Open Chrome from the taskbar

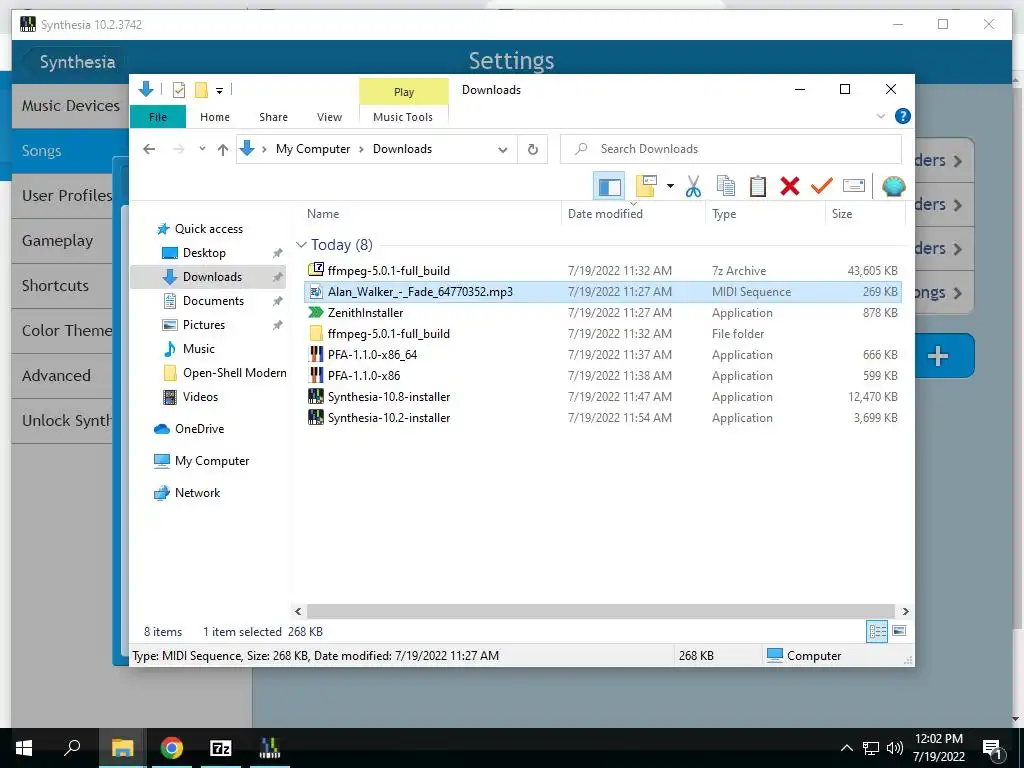coord(171,748)
